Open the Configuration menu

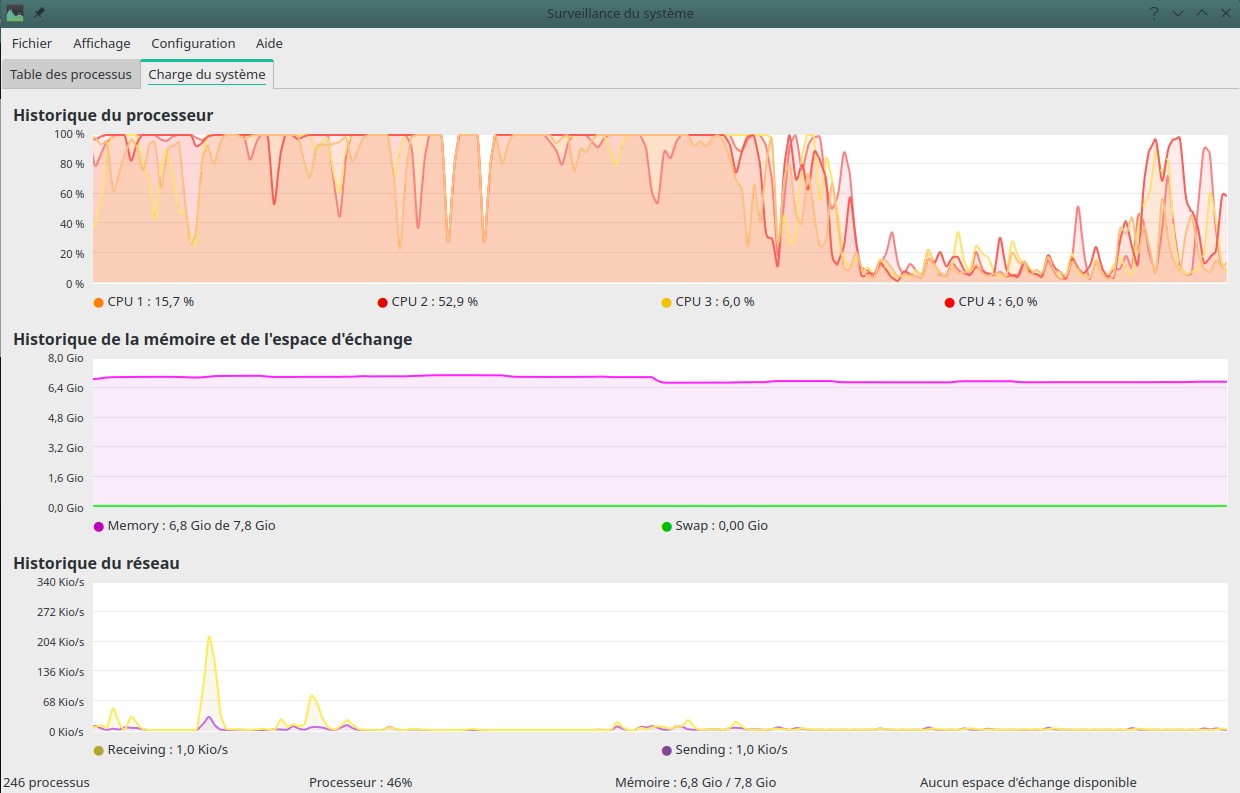click(193, 43)
